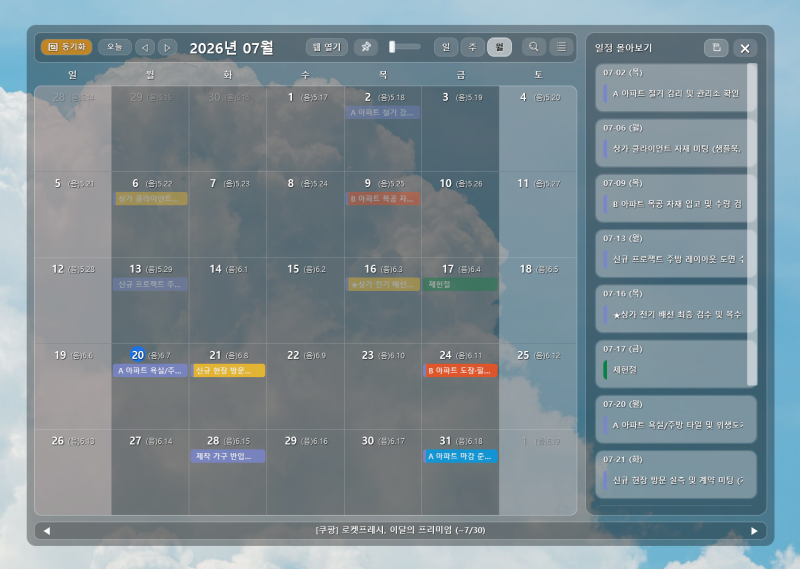The height and width of the screenshot is (569, 800).
Task: Click the ★상가 전기 배선 event on July 16
Action: point(383,284)
